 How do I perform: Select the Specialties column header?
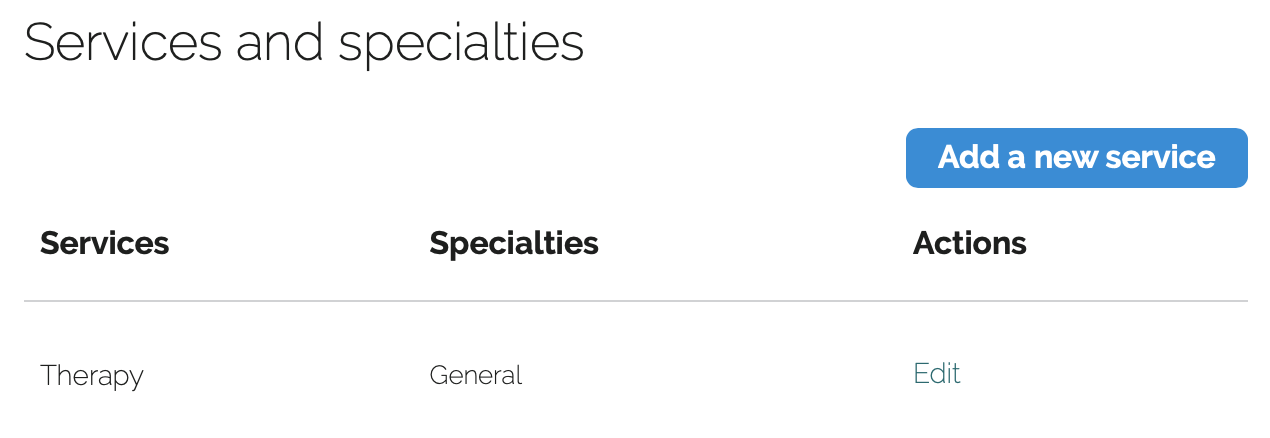[x=513, y=243]
